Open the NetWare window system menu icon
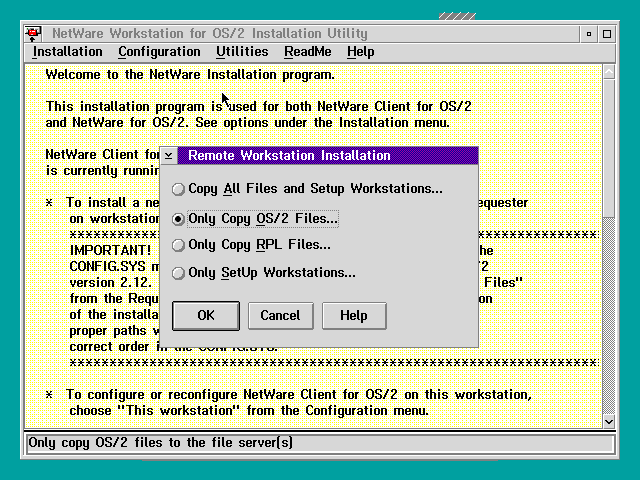Screen dimensions: 640x480 click(x=33, y=33)
